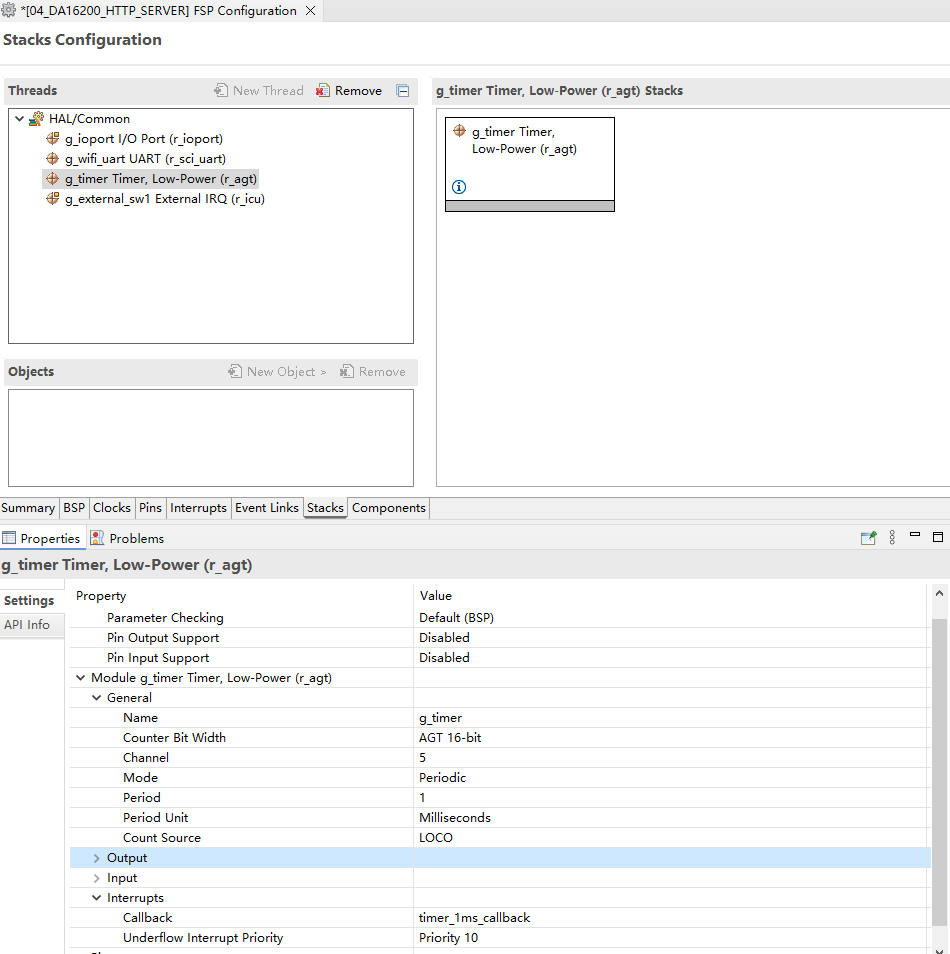The image size is (950, 954).
Task: Click the New Thread button
Action: 259,91
